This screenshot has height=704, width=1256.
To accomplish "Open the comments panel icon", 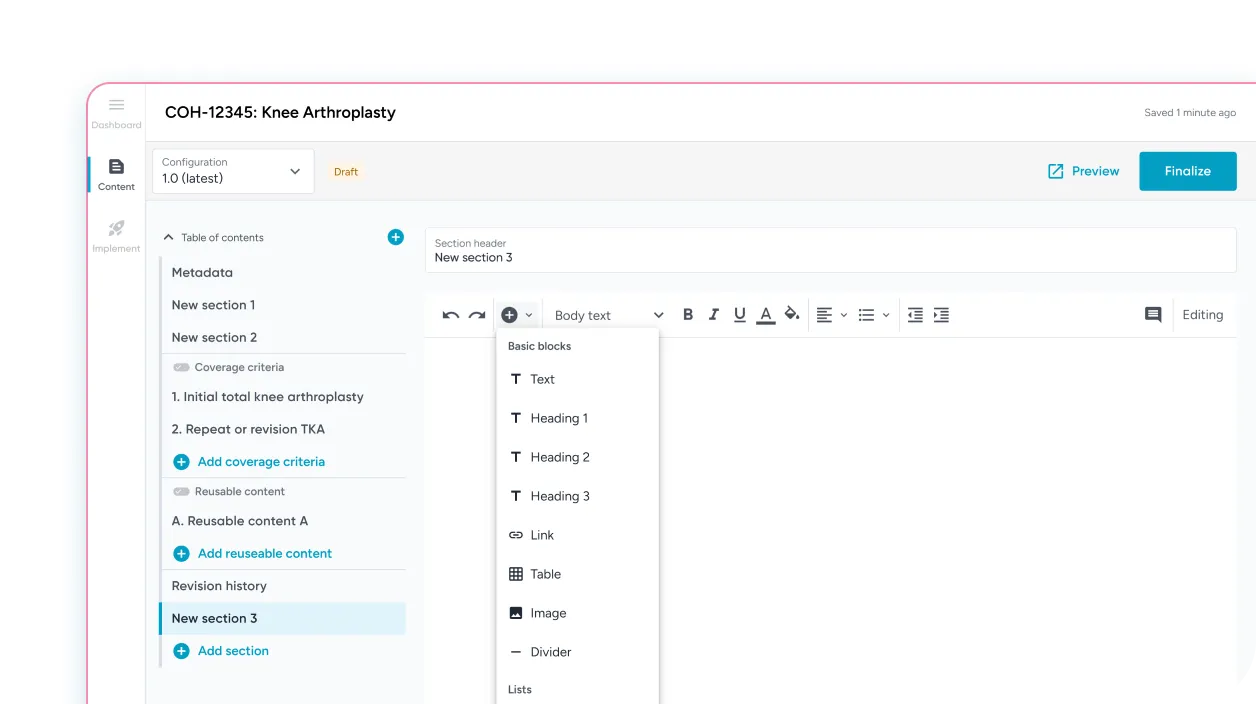I will click(x=1152, y=314).
